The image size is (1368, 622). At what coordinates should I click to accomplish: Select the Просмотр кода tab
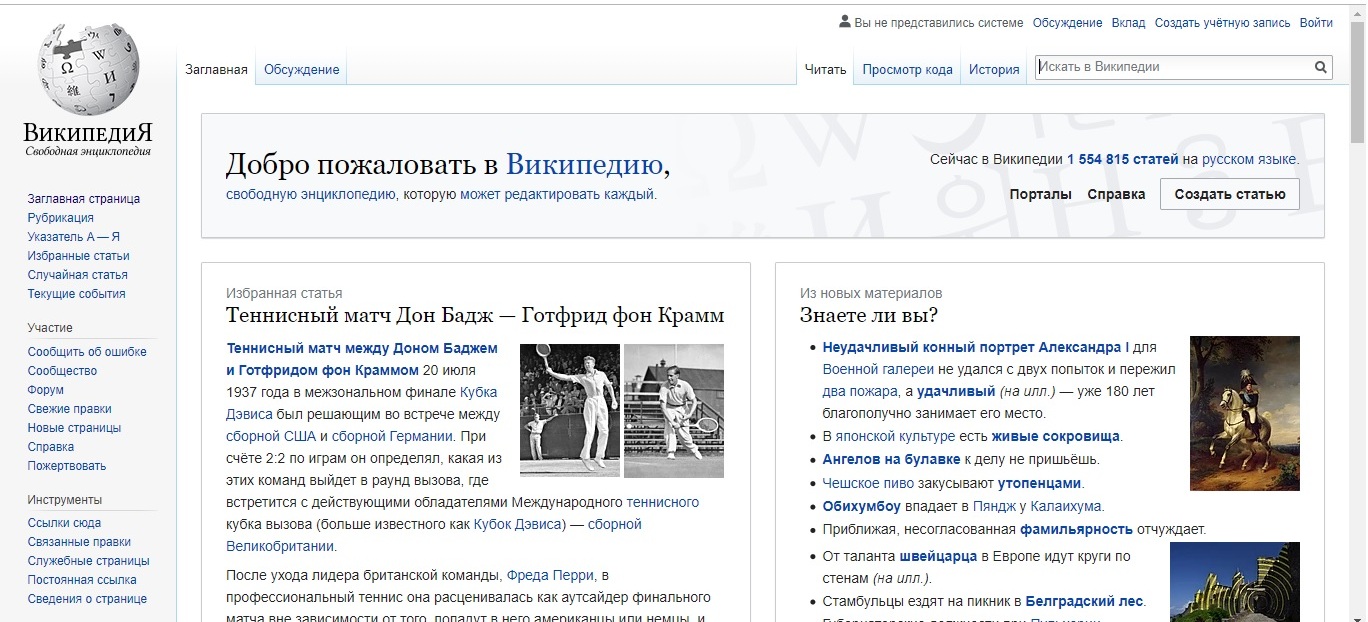[x=906, y=68]
